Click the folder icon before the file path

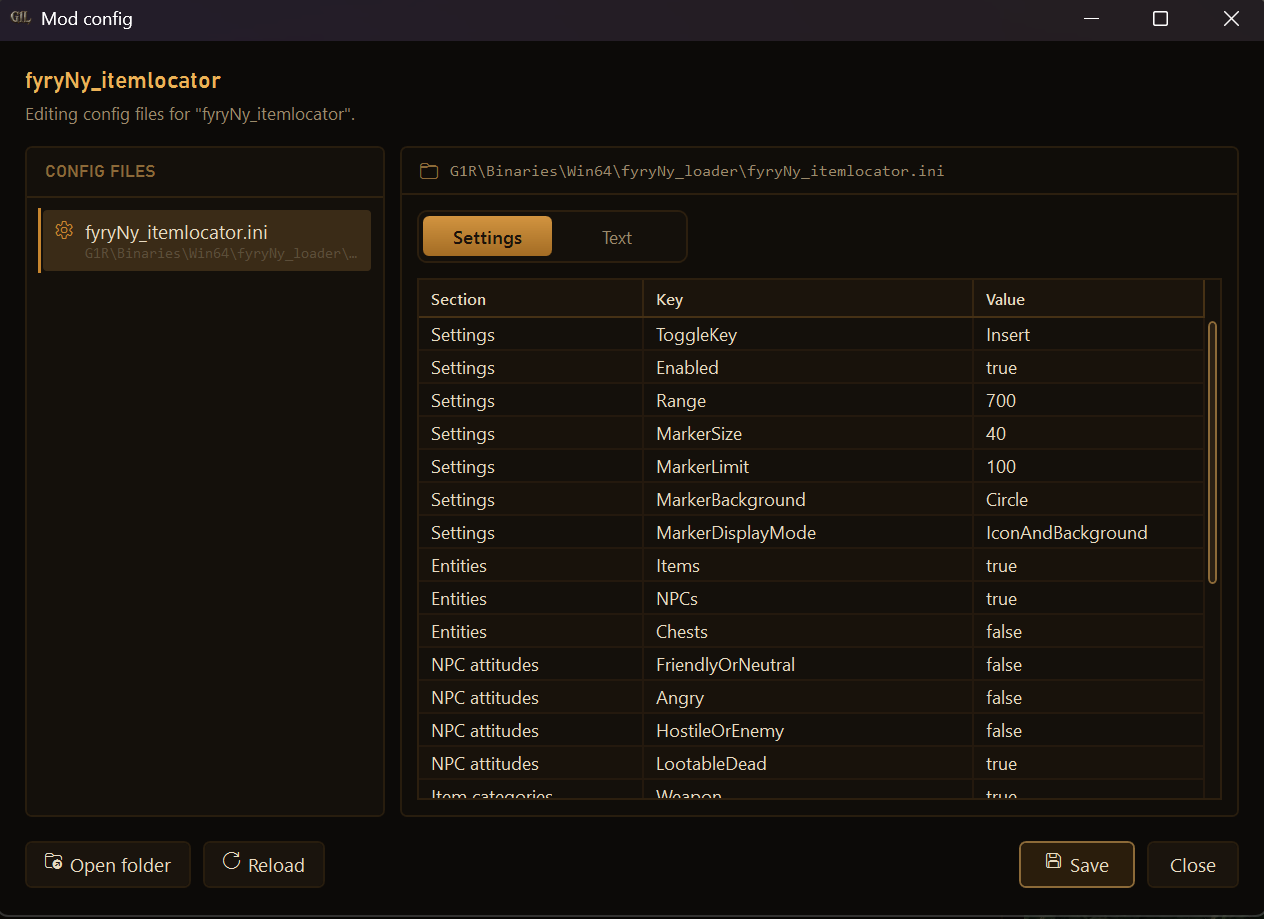coord(429,171)
